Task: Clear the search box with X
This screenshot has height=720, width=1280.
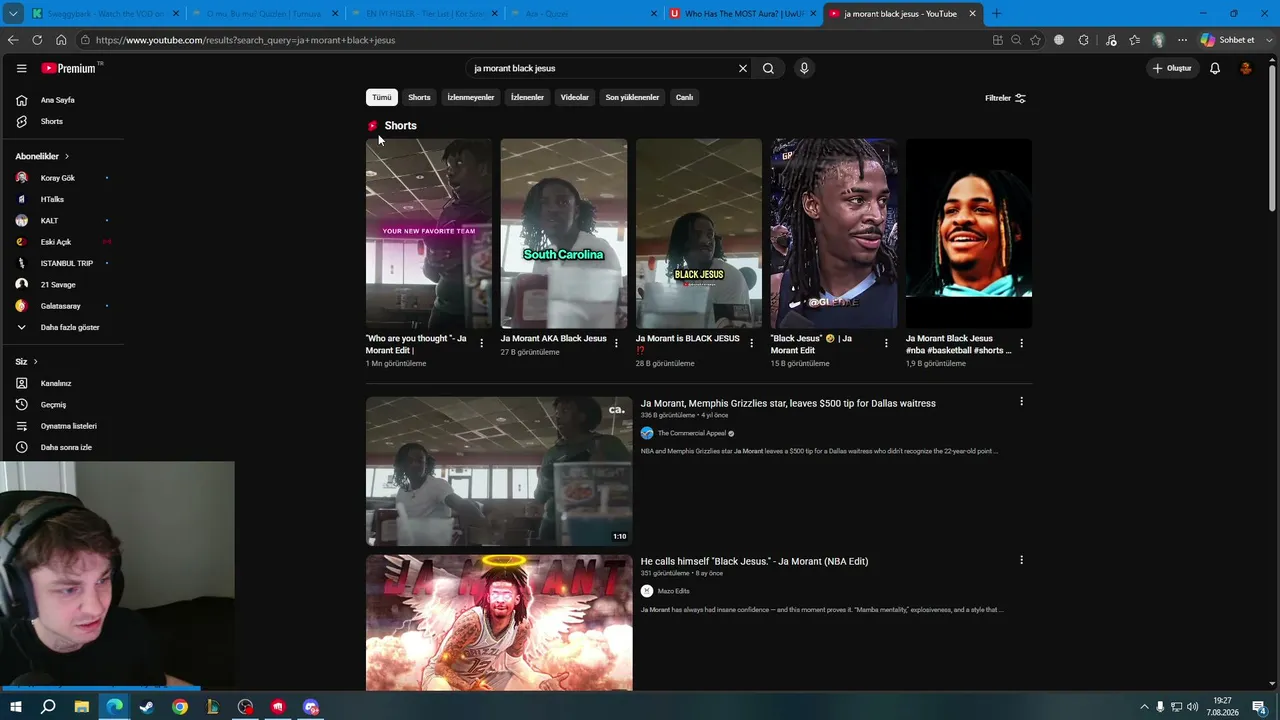Action: pos(743,68)
